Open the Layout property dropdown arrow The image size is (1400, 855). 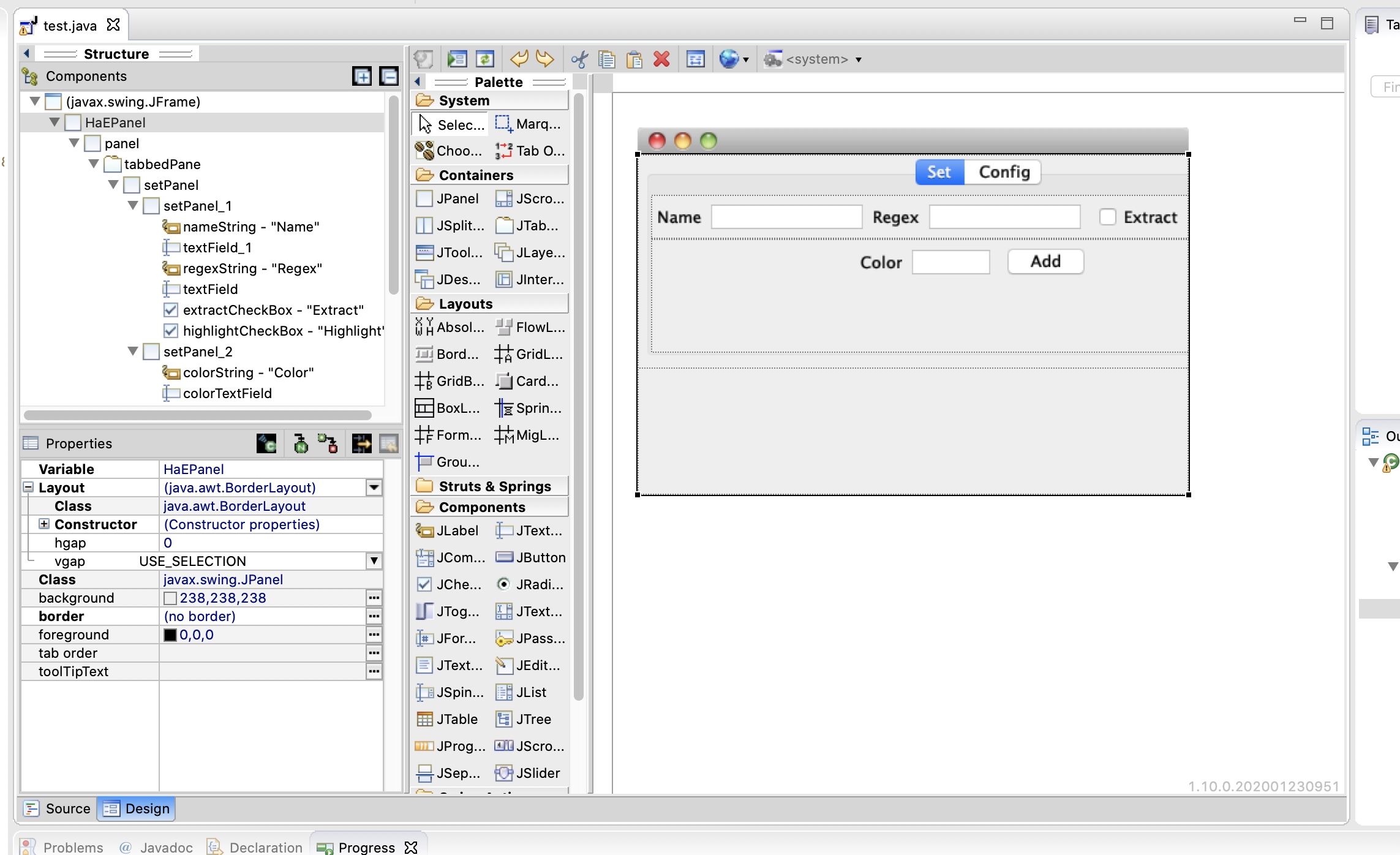374,488
